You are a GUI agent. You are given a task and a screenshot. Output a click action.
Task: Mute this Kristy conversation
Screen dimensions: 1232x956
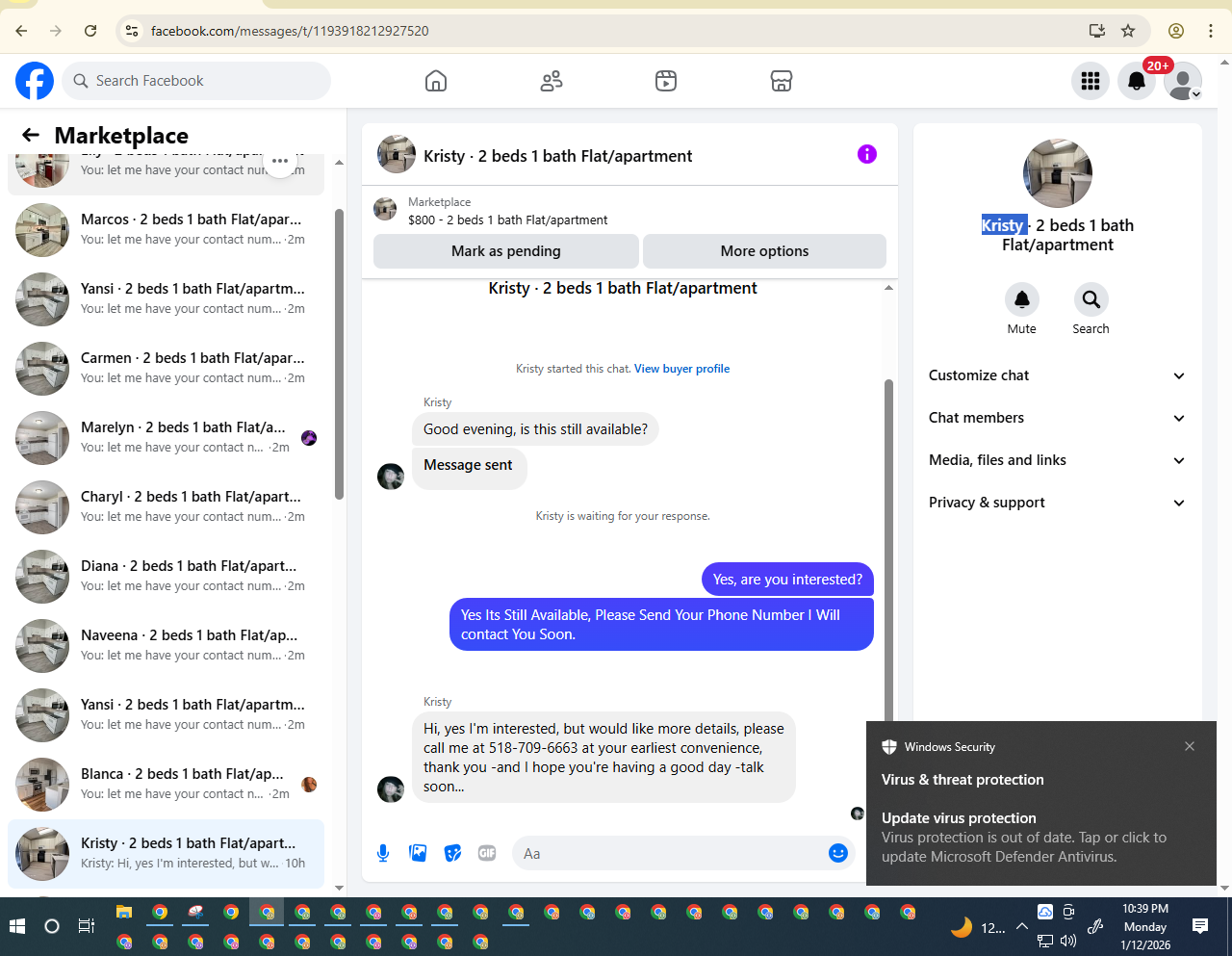(1022, 299)
